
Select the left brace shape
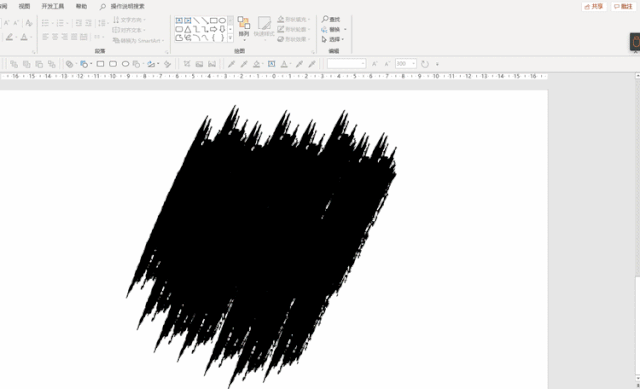coord(213,38)
